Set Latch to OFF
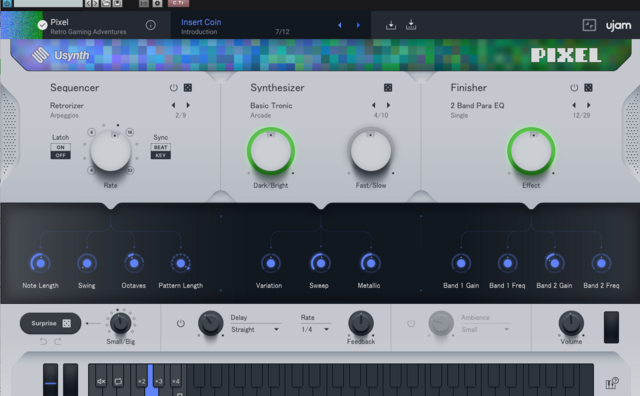Screen dimensions: 640x396 (60, 155)
